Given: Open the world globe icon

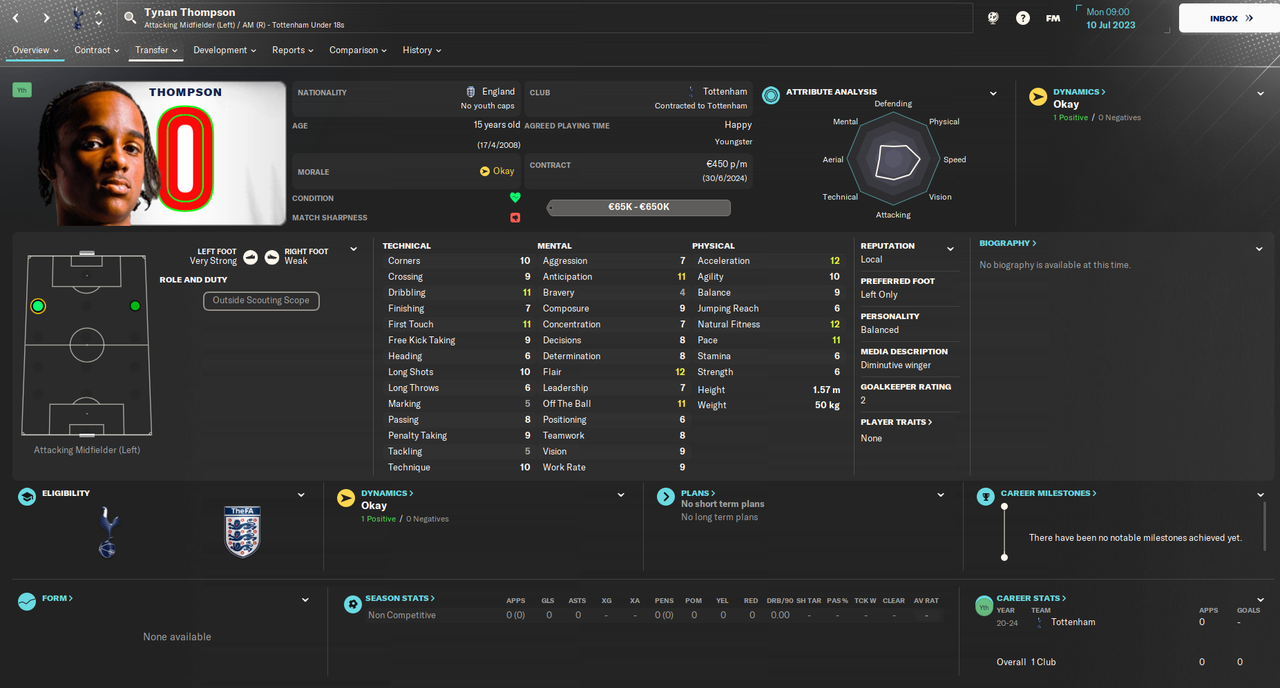Looking at the screenshot, I should coord(993,18).
